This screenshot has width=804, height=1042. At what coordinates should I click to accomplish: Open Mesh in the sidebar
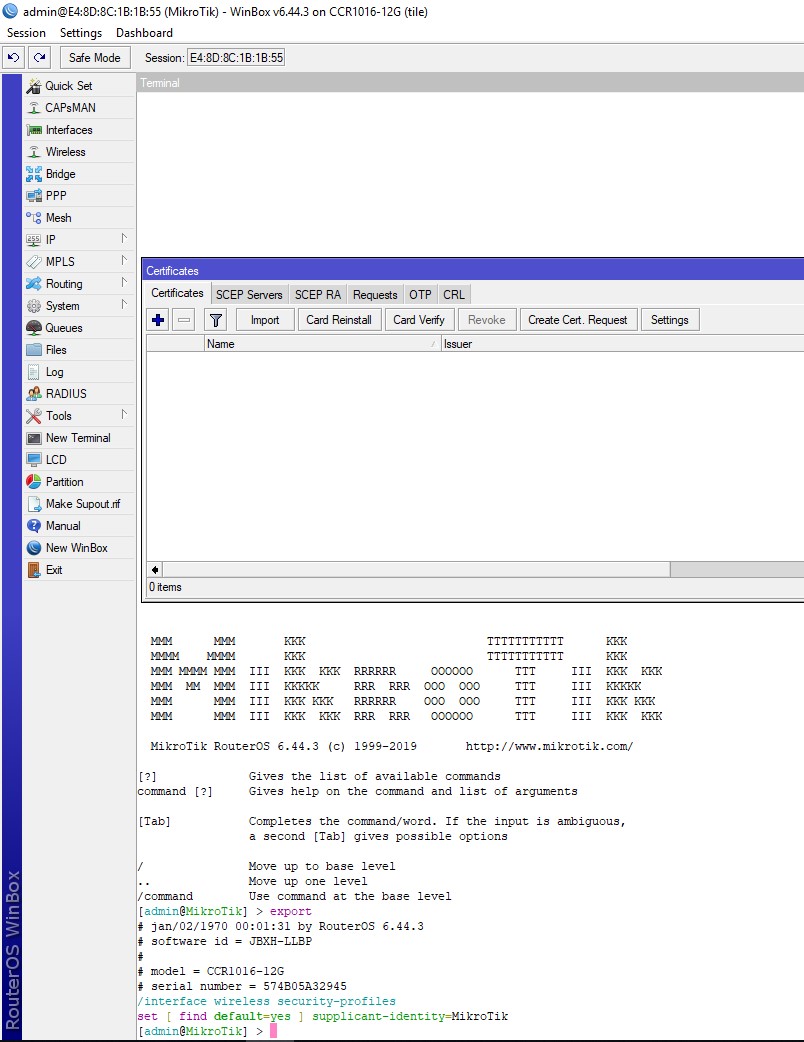79,217
